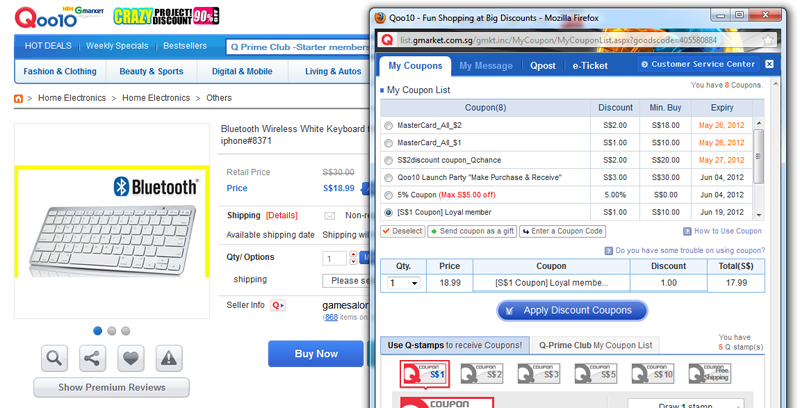Go home via breadcrumb house icon

19,98
